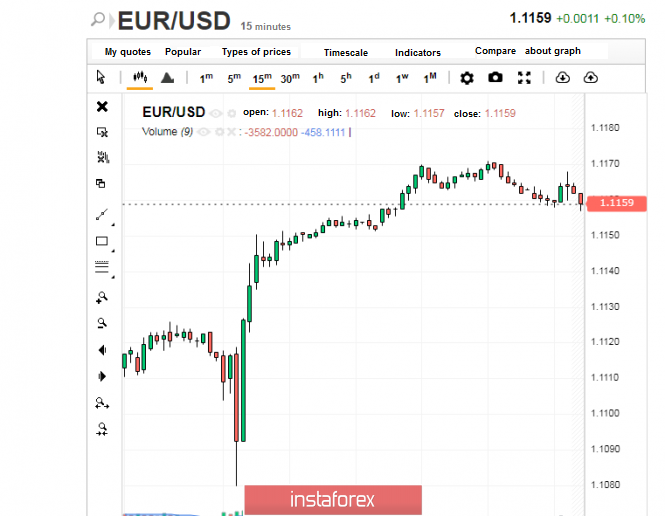The image size is (665, 516).
Task: Click the EUR/USD chart legend label
Action: pyautogui.click(x=173, y=112)
